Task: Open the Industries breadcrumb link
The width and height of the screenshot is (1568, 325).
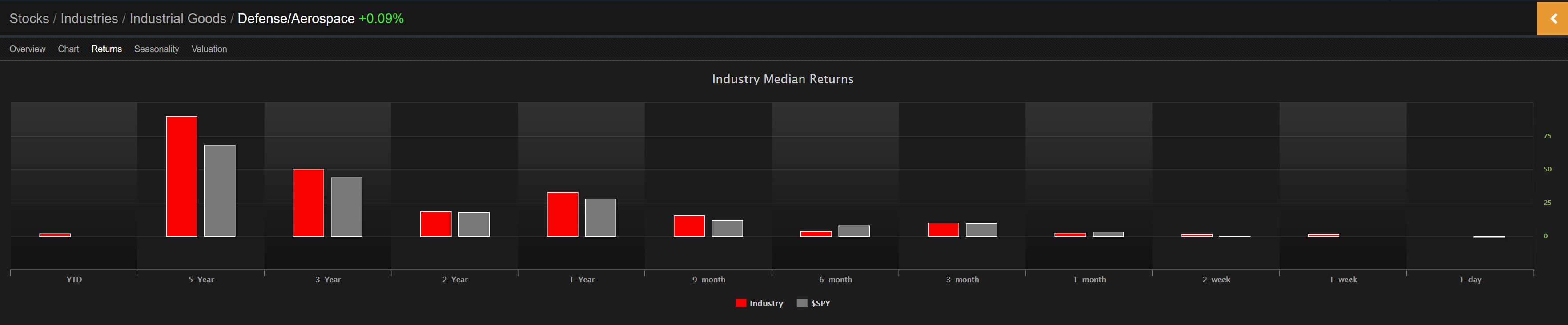Action: click(89, 18)
